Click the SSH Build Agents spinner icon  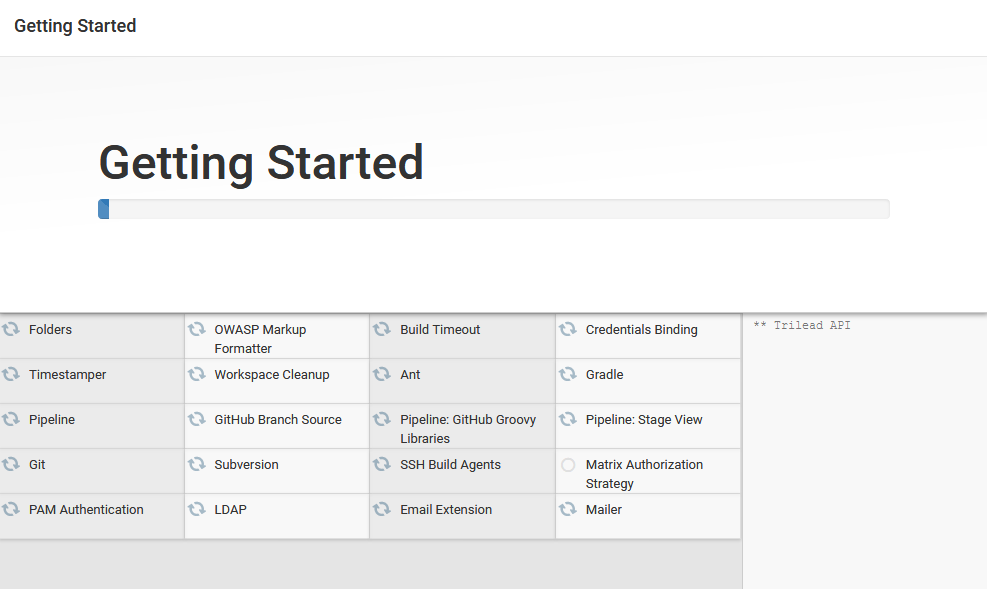(382, 463)
